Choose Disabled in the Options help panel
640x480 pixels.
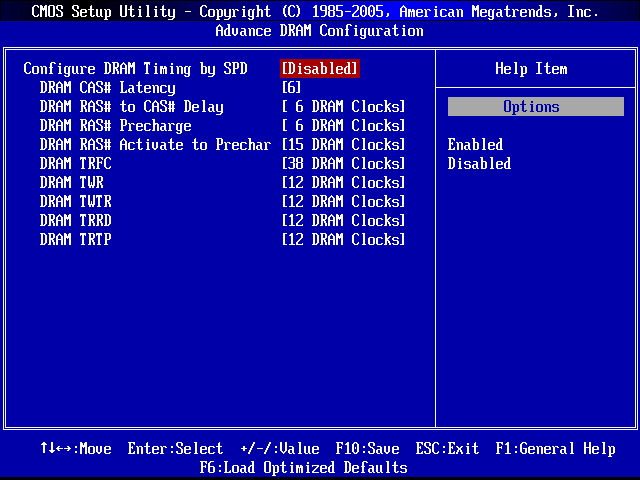479,164
